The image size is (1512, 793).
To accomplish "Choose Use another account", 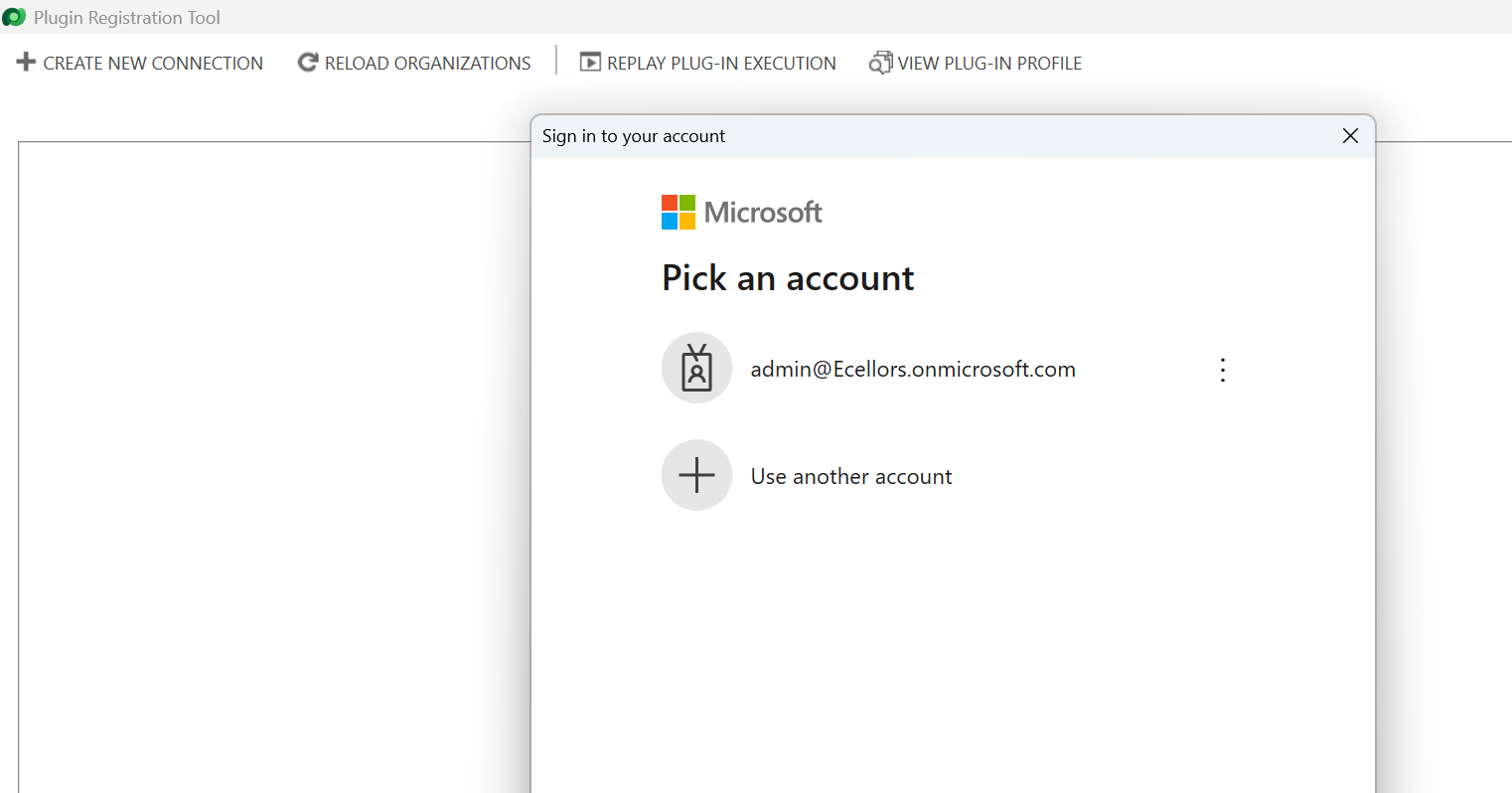I will point(851,477).
